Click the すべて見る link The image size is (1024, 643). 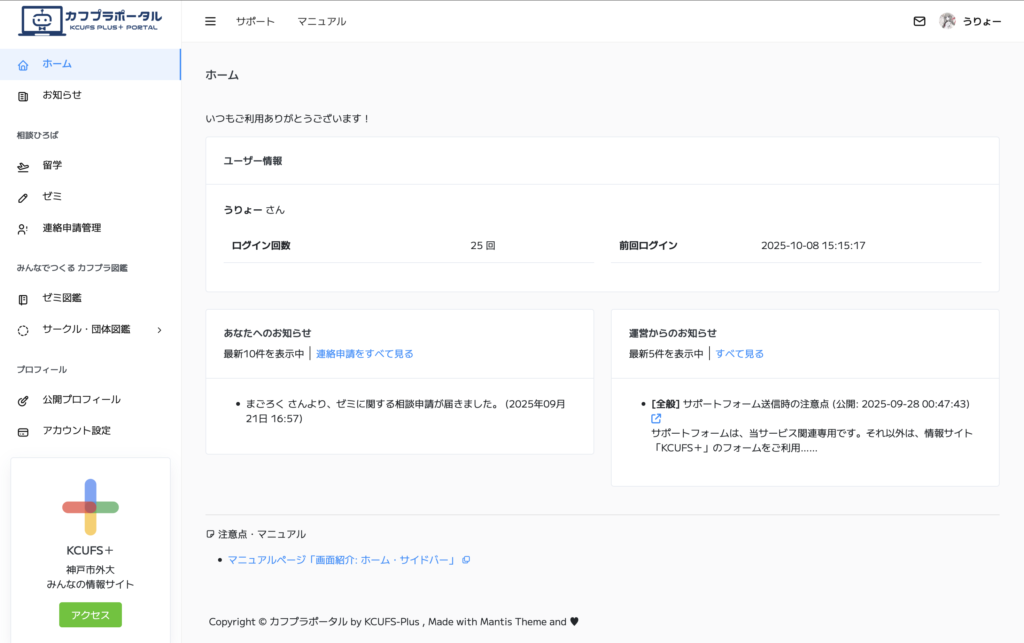click(x=739, y=354)
